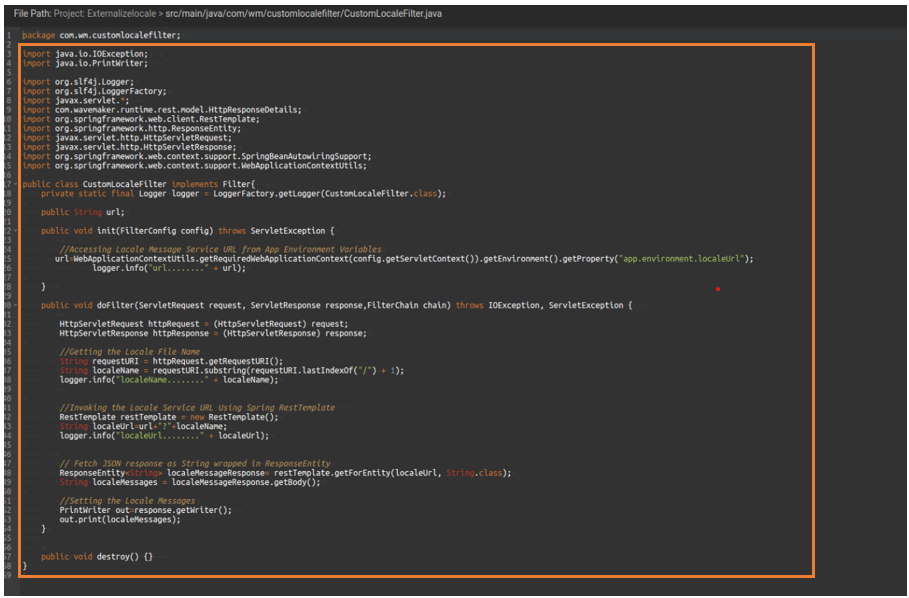Click the out.print(localeMessages) statement
This screenshot has width=909, height=598.
tap(120, 519)
